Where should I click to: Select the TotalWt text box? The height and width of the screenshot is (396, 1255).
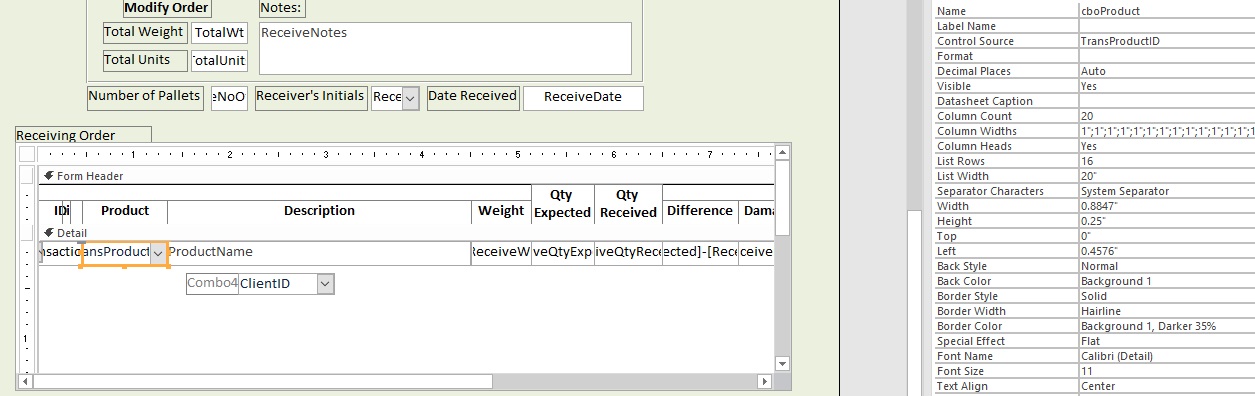coord(219,33)
